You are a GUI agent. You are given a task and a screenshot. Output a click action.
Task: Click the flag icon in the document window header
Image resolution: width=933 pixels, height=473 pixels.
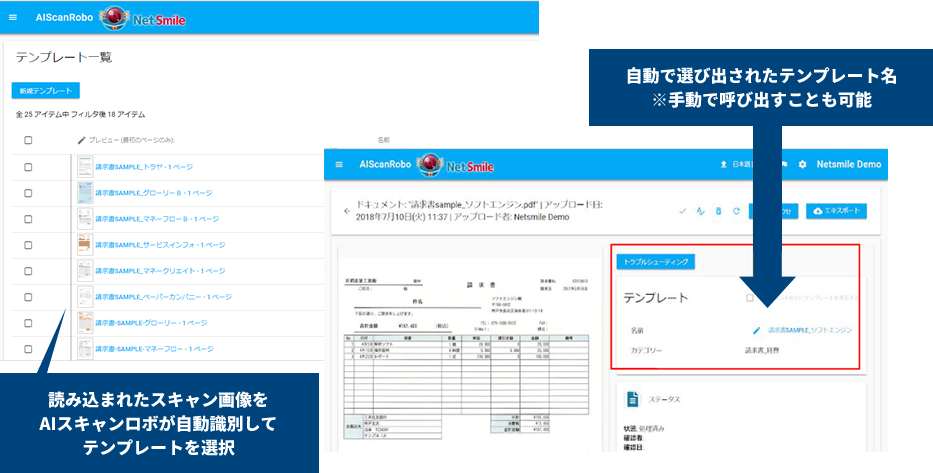coord(784,164)
